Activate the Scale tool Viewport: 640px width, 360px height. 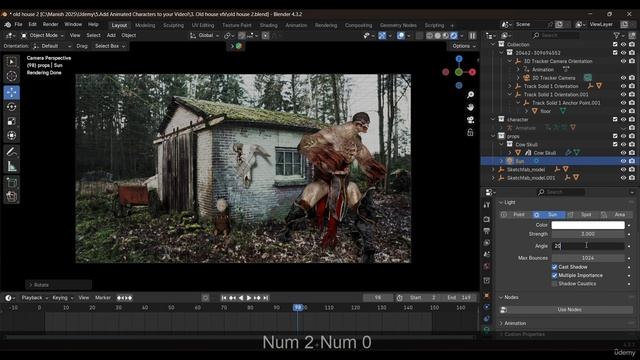coord(11,121)
